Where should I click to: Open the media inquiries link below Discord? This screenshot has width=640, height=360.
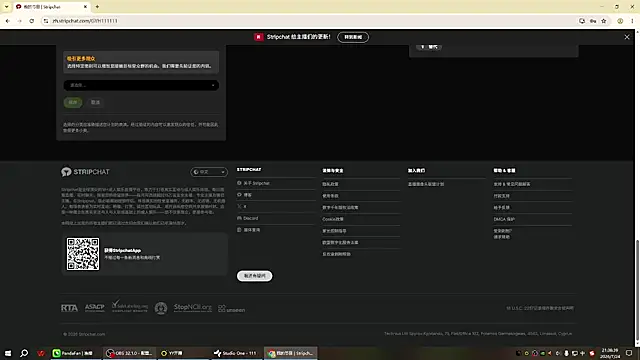(x=249, y=230)
